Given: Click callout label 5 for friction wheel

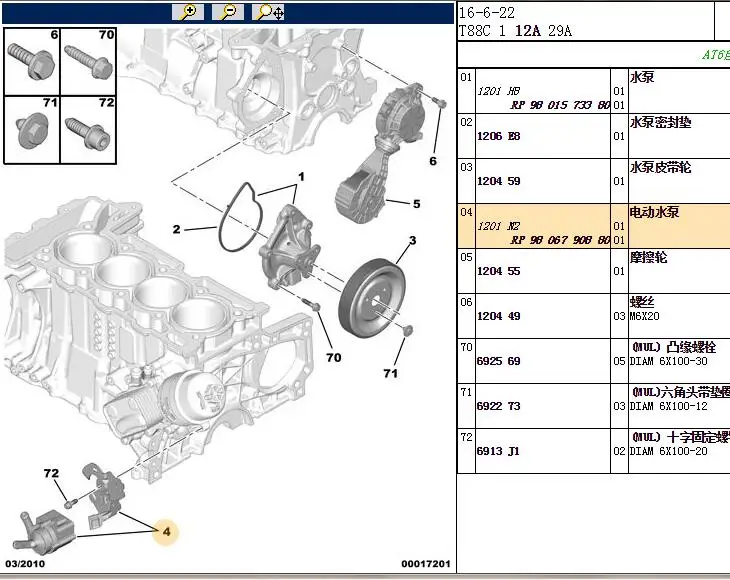Looking at the screenshot, I should (416, 204).
